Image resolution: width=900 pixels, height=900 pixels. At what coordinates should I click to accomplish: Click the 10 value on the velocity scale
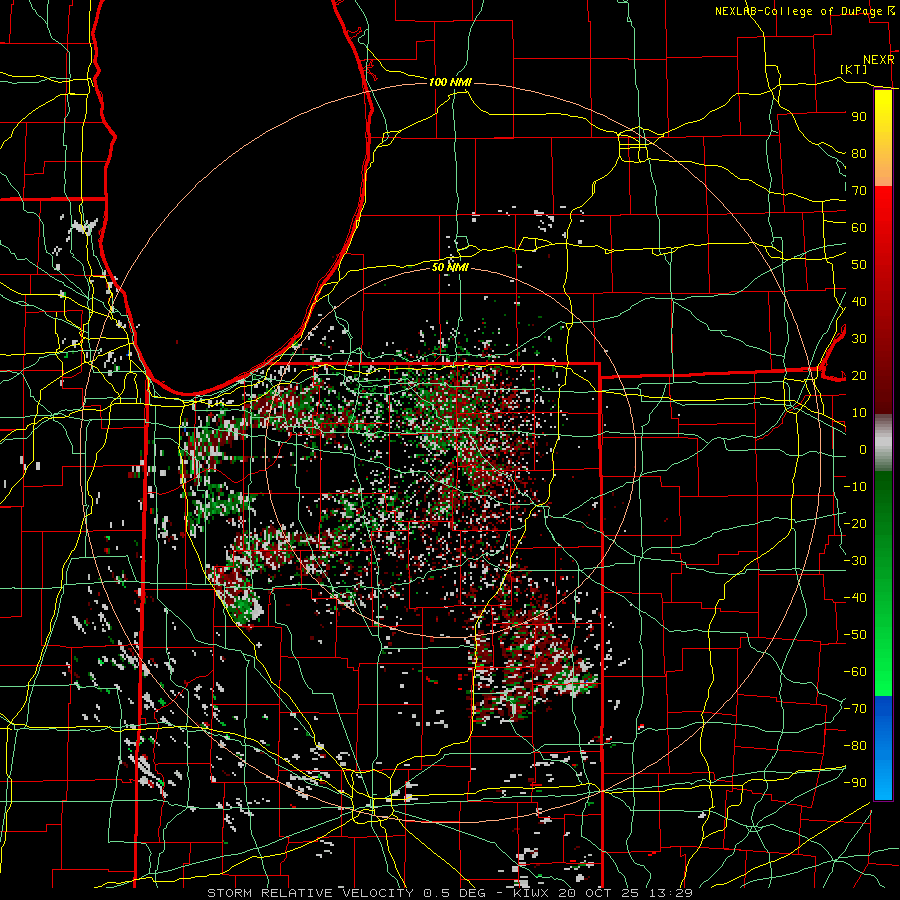tap(859, 413)
